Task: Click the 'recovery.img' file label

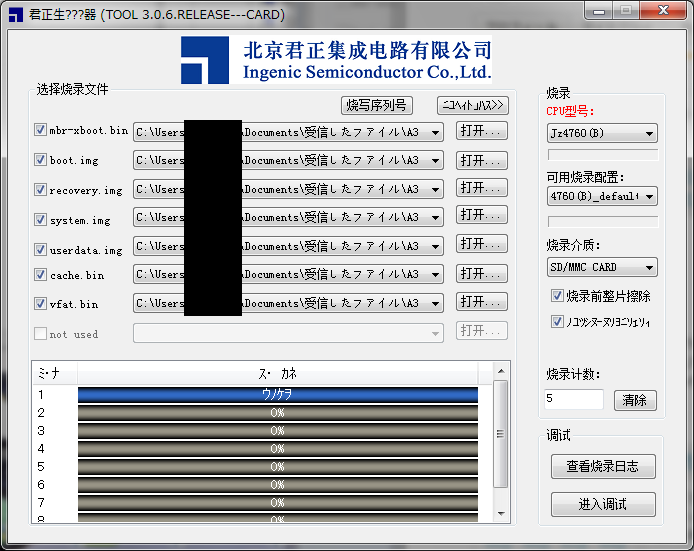Action: click(x=86, y=190)
